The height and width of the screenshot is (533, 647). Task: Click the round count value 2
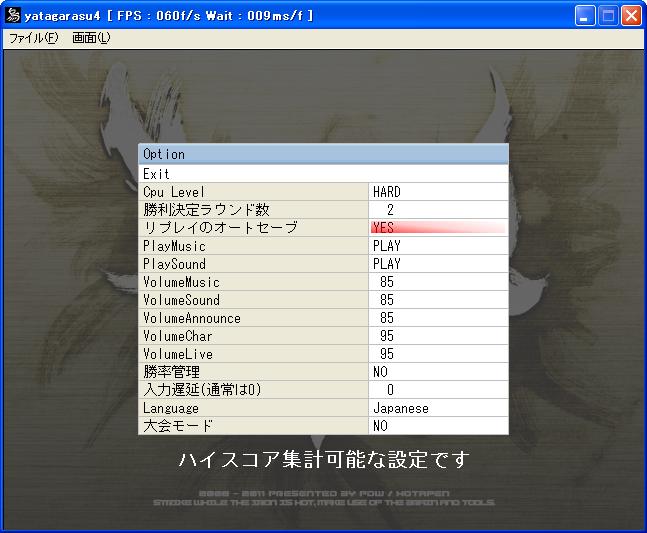tap(438, 210)
